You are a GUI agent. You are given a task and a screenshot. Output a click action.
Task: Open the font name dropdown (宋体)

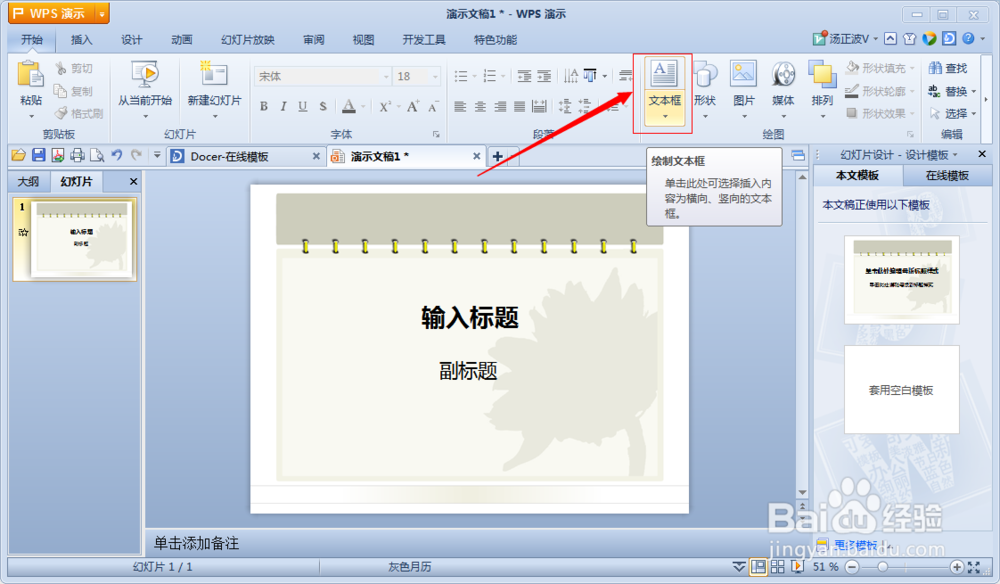pos(386,77)
